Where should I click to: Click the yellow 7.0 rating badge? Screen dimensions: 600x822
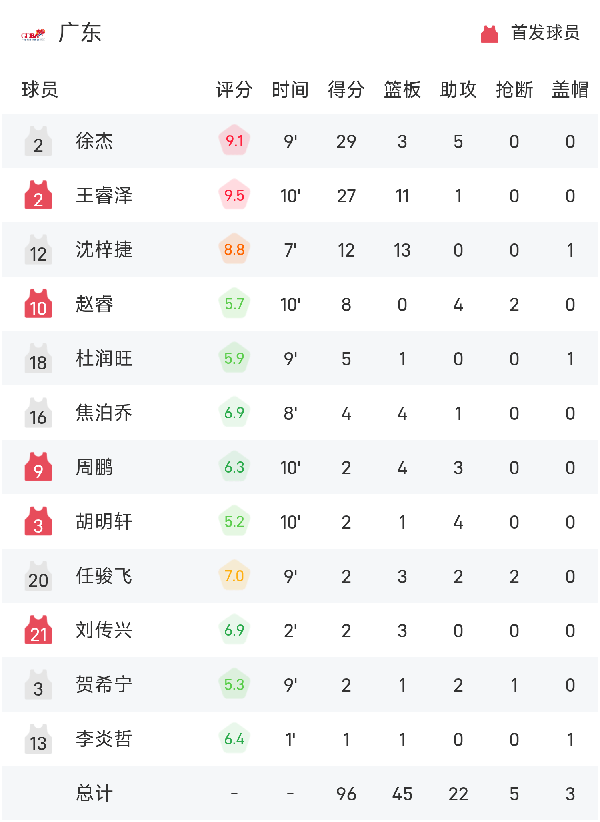click(x=234, y=576)
